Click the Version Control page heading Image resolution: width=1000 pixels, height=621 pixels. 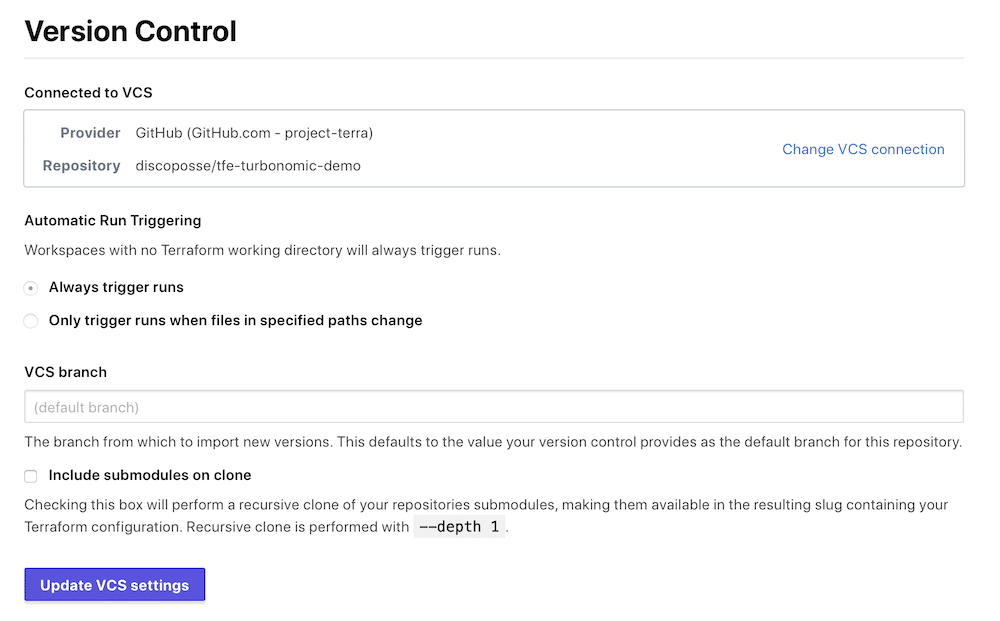coord(130,31)
